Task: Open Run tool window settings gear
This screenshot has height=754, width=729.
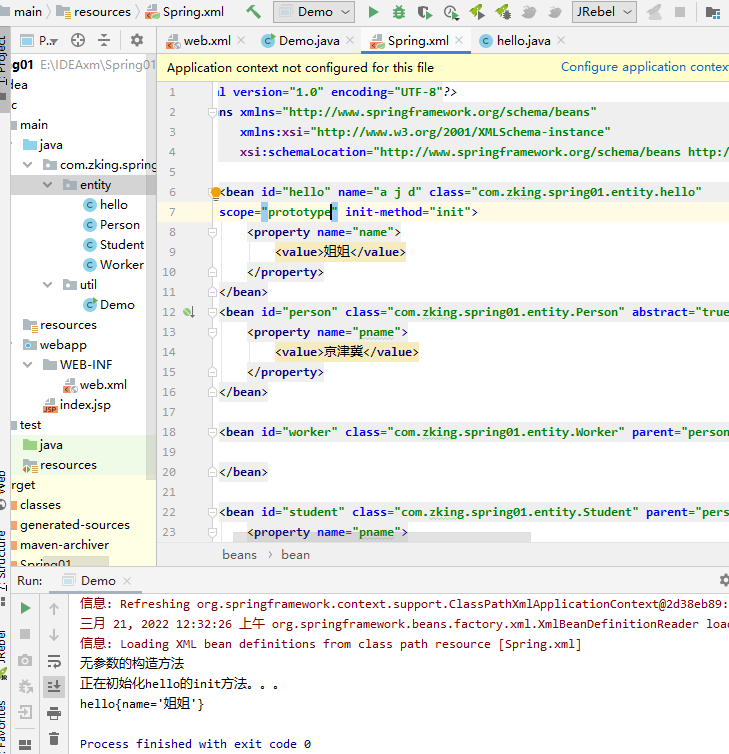Action: (724, 580)
